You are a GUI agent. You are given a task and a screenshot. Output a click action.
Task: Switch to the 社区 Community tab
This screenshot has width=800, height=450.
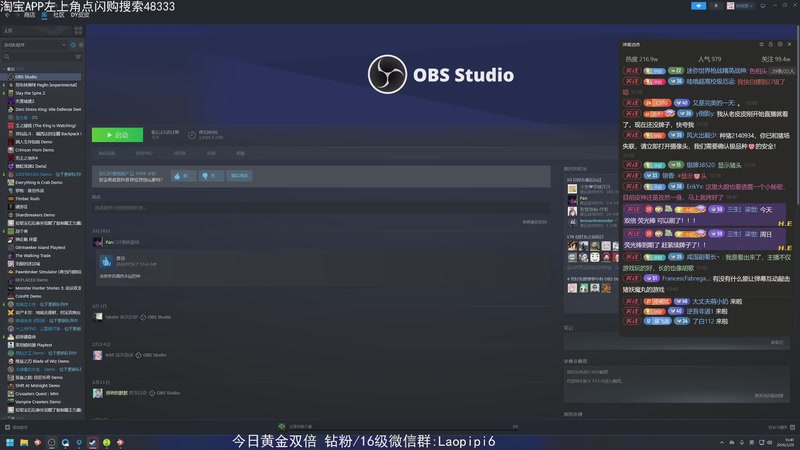pyautogui.click(x=59, y=15)
